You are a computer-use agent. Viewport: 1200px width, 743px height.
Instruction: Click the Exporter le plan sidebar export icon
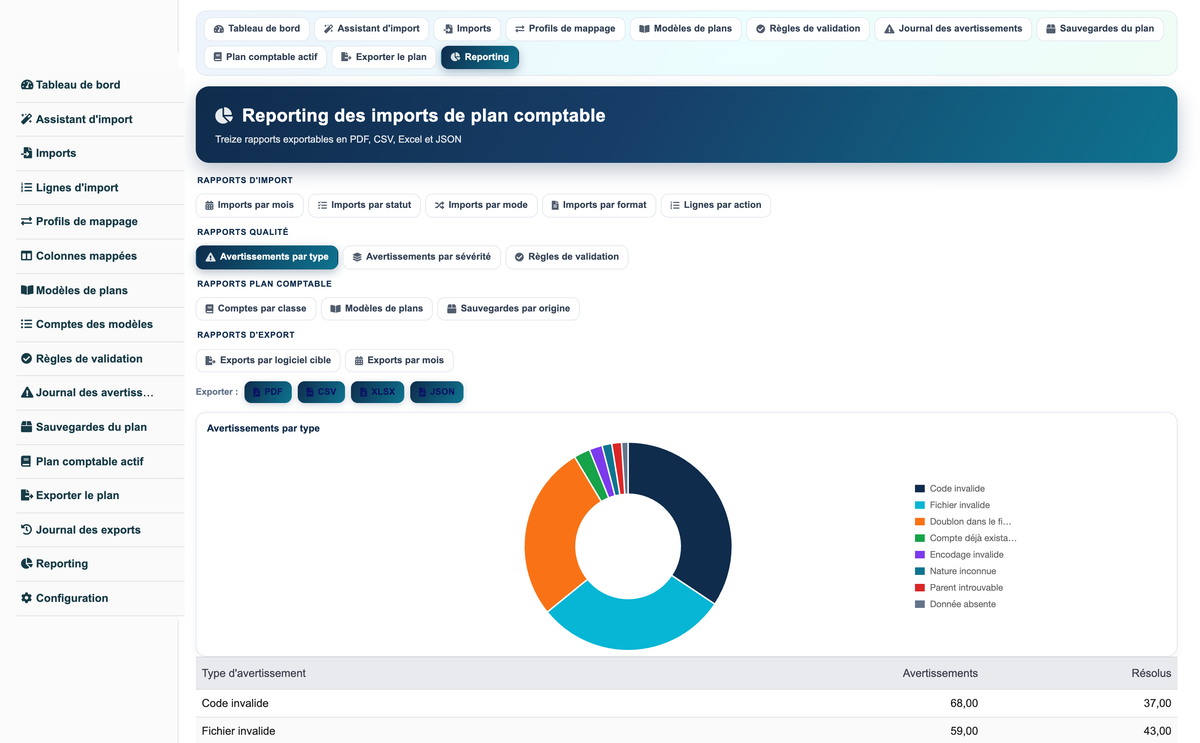pos(27,495)
